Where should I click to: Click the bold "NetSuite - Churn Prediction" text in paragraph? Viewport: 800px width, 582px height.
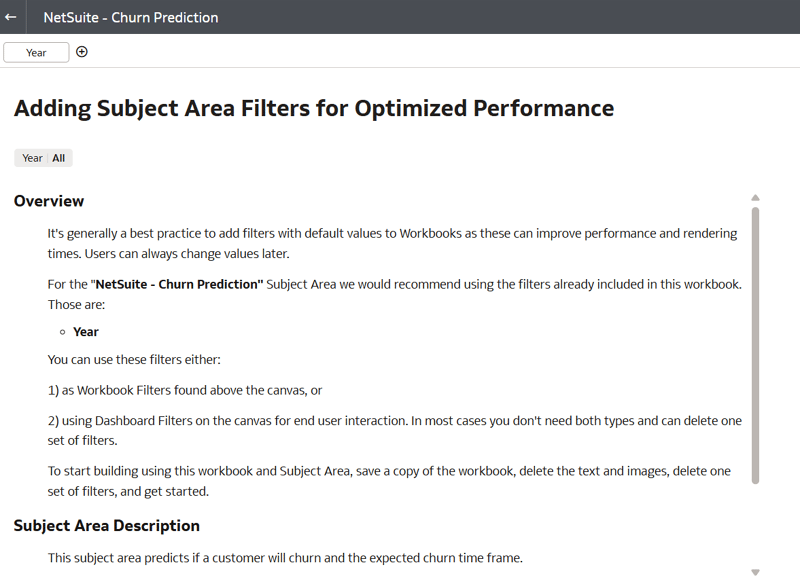[x=177, y=284]
